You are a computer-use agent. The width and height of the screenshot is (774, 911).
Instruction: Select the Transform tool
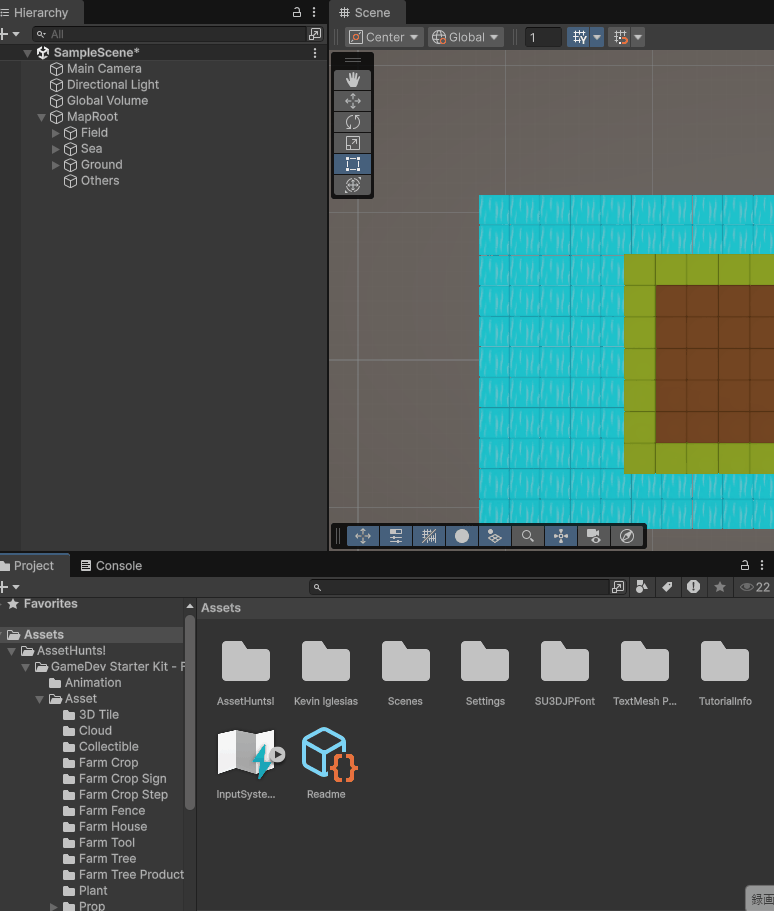[352, 185]
